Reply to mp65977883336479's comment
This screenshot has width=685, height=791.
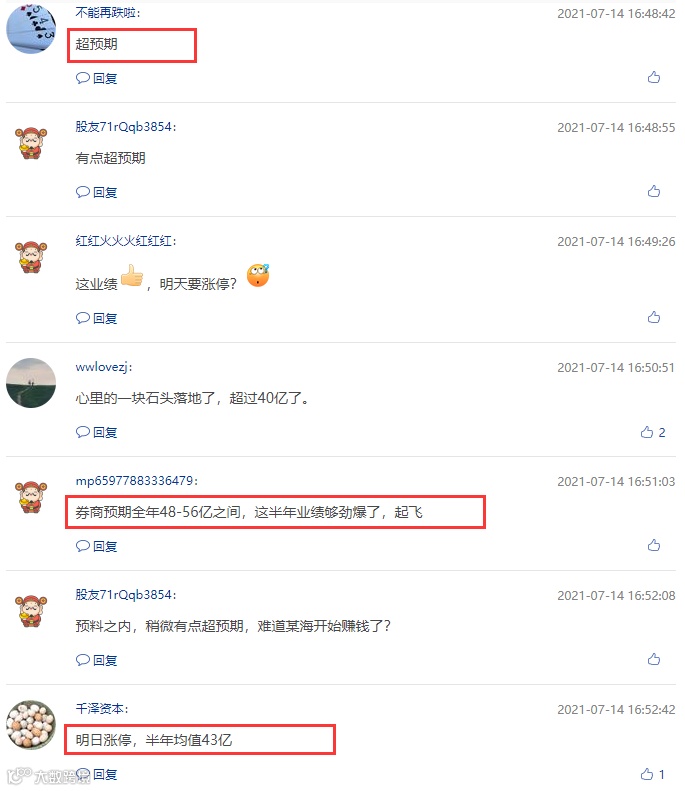coord(96,546)
